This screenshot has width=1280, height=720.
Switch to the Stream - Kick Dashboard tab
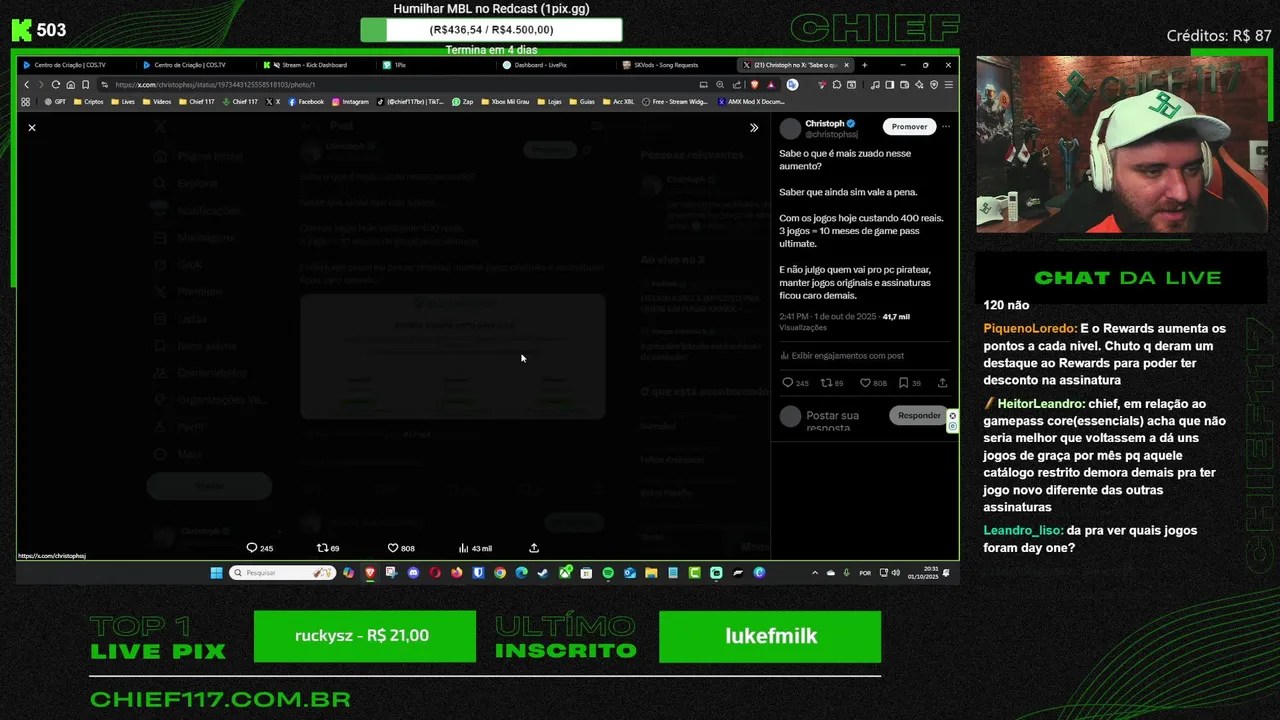(314, 65)
